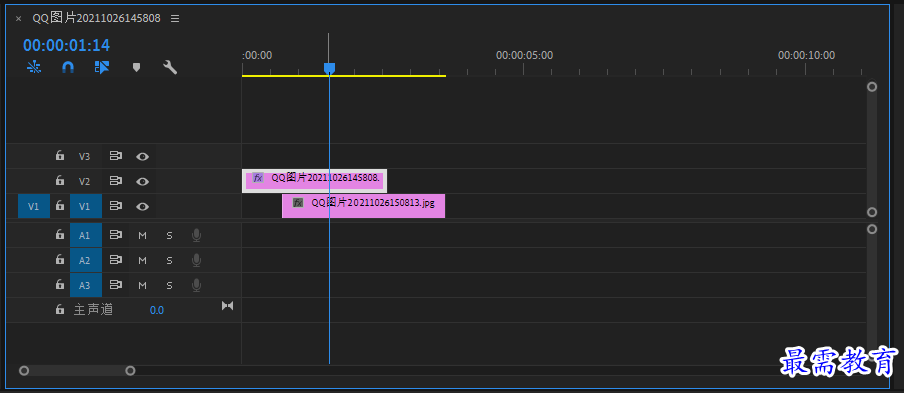
Task: Enable voice-over record on A1
Action: [x=197, y=235]
